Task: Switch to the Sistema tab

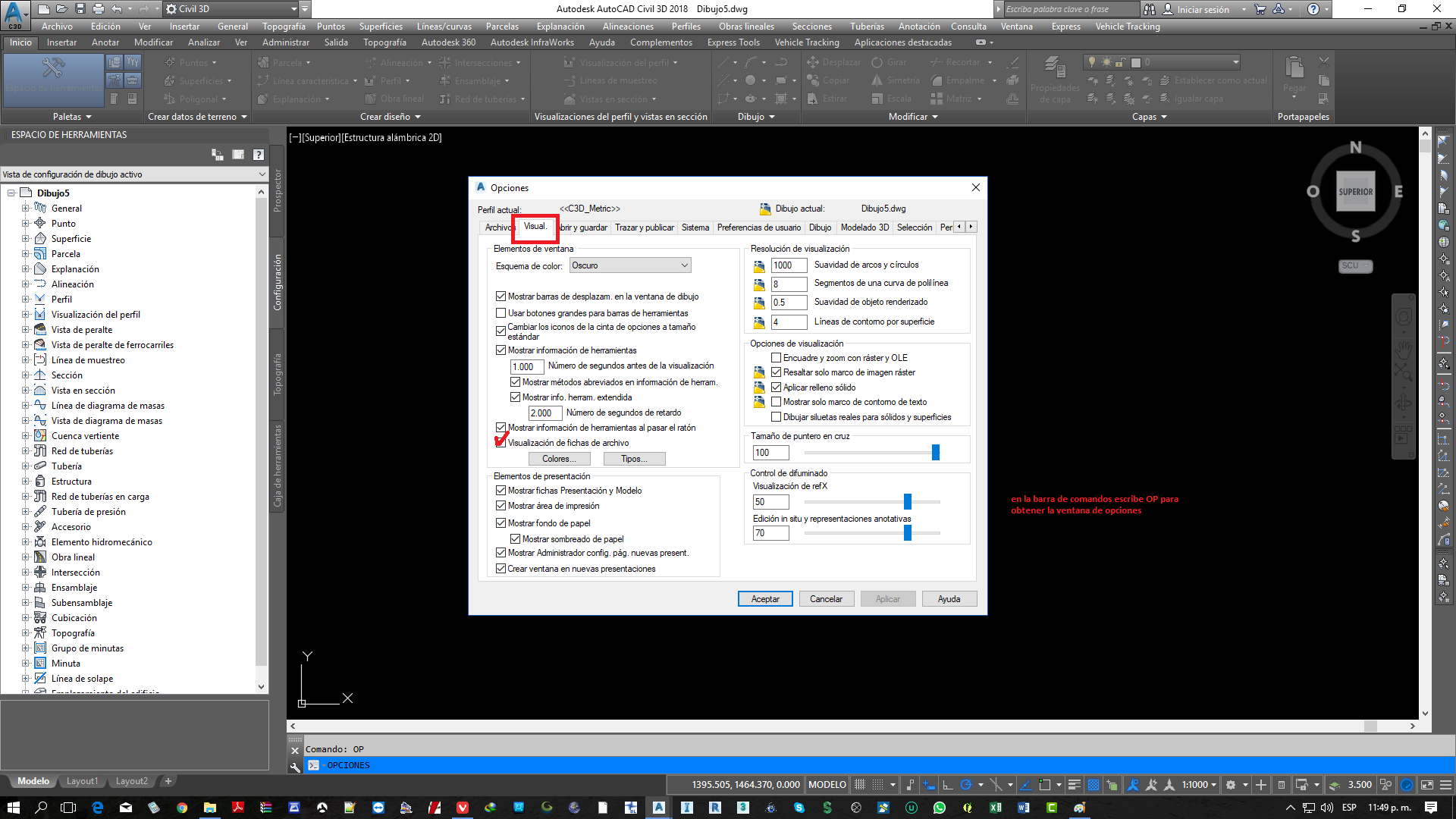Action: [695, 227]
